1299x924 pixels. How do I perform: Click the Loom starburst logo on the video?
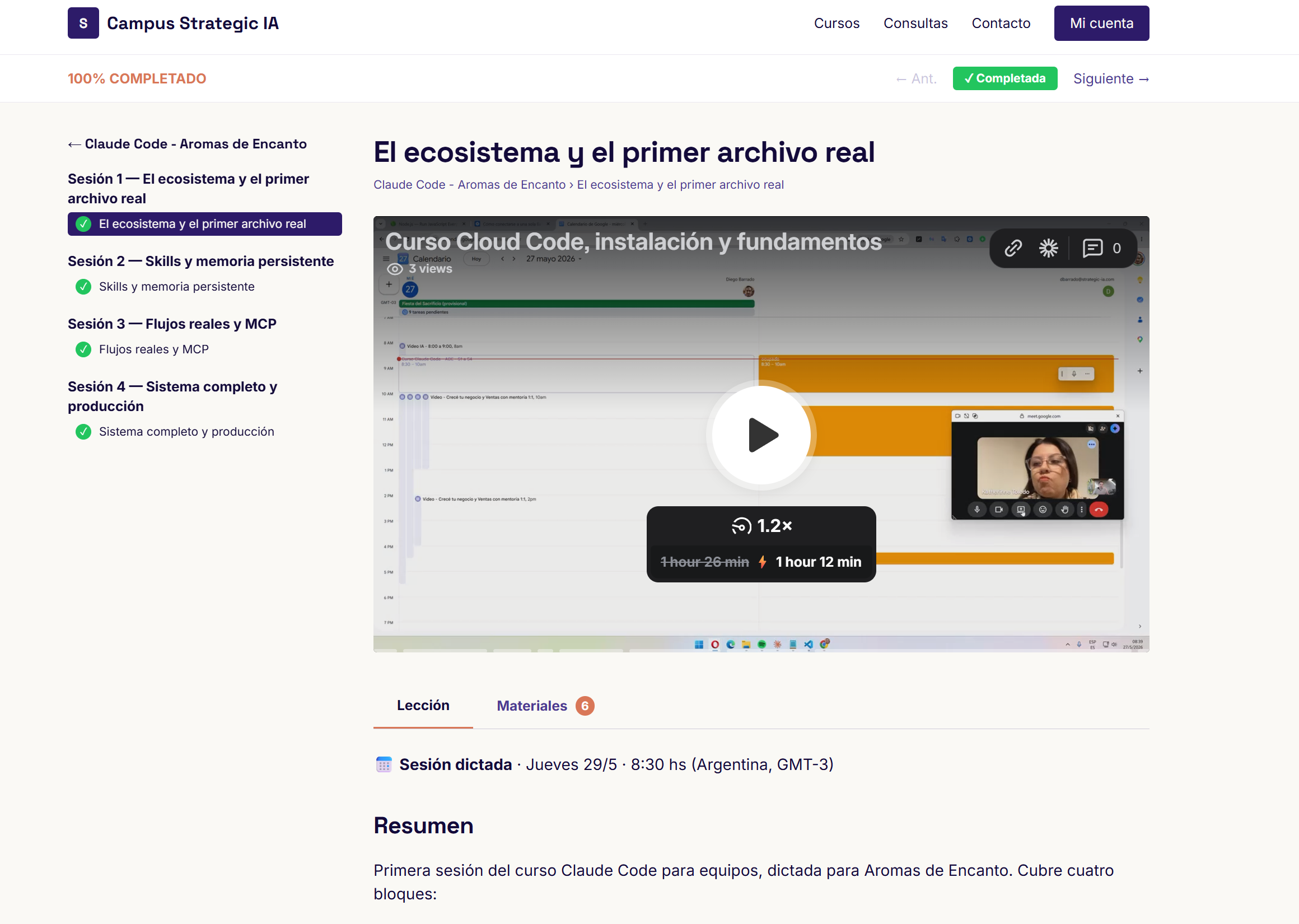pos(1048,248)
